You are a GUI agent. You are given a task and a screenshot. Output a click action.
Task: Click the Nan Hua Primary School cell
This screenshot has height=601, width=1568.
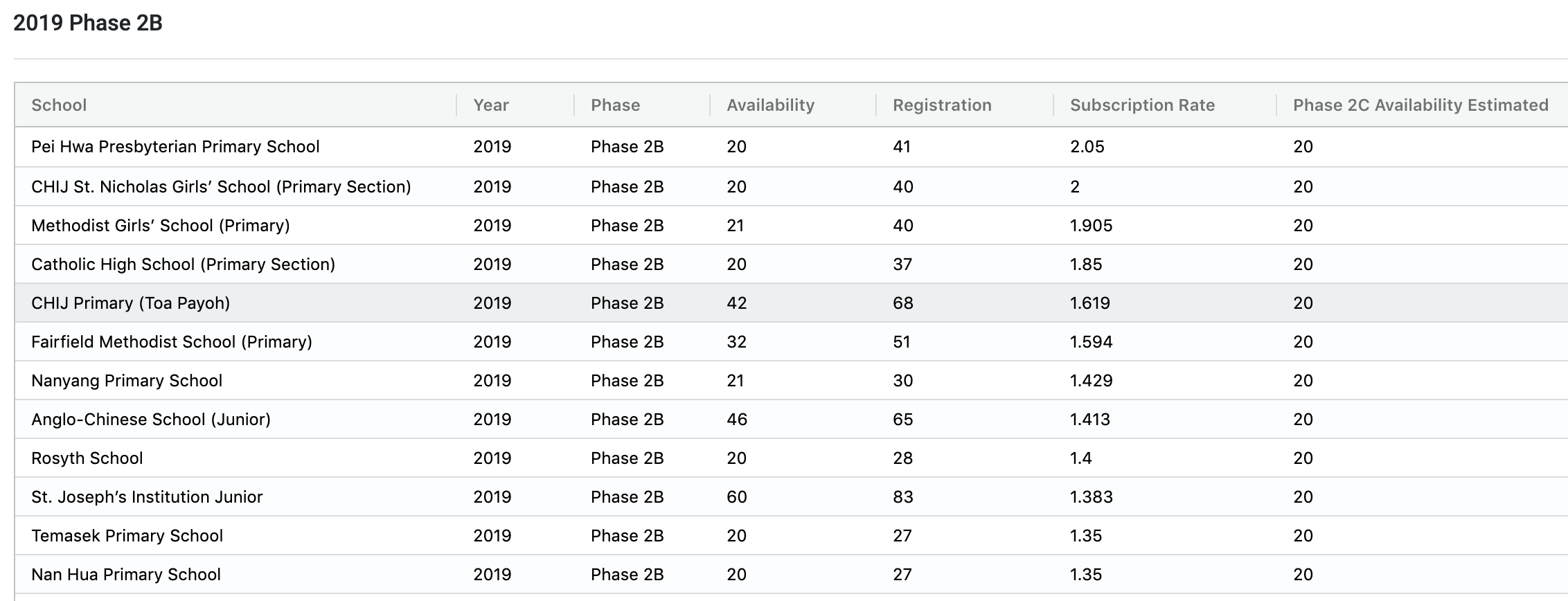click(x=126, y=575)
